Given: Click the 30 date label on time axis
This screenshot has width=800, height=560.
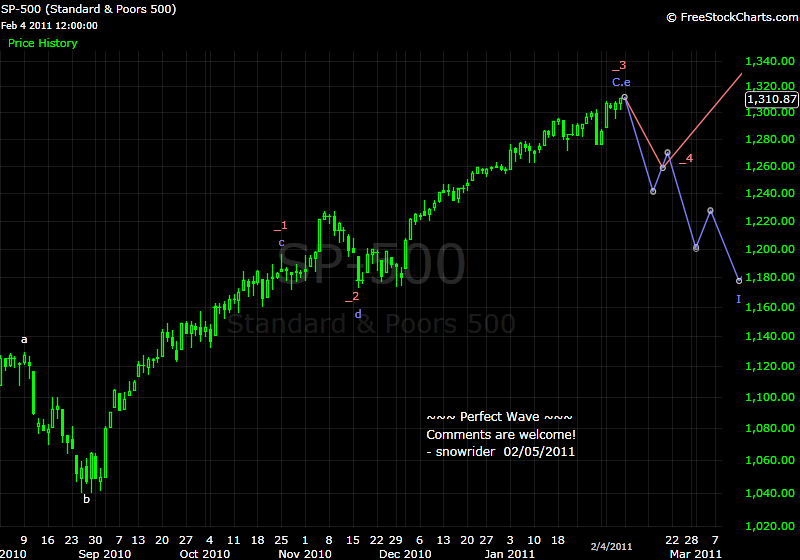Looking at the screenshot, I should [95, 540].
